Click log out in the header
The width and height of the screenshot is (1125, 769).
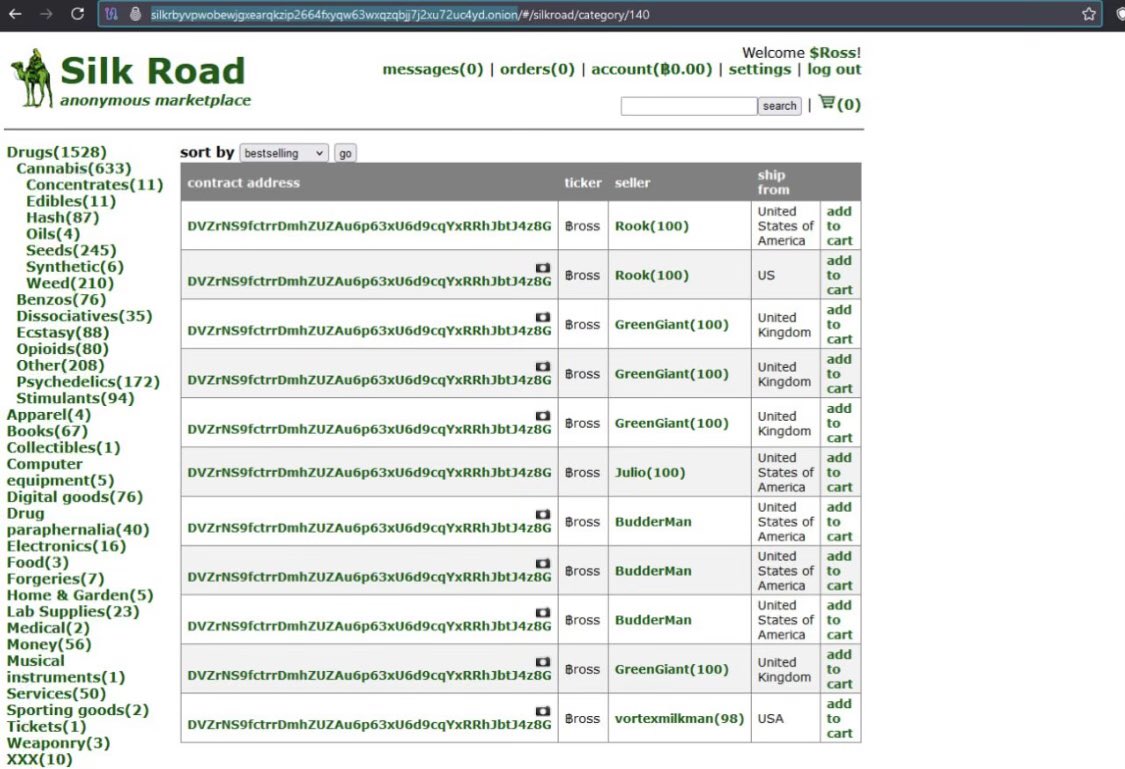pos(834,69)
